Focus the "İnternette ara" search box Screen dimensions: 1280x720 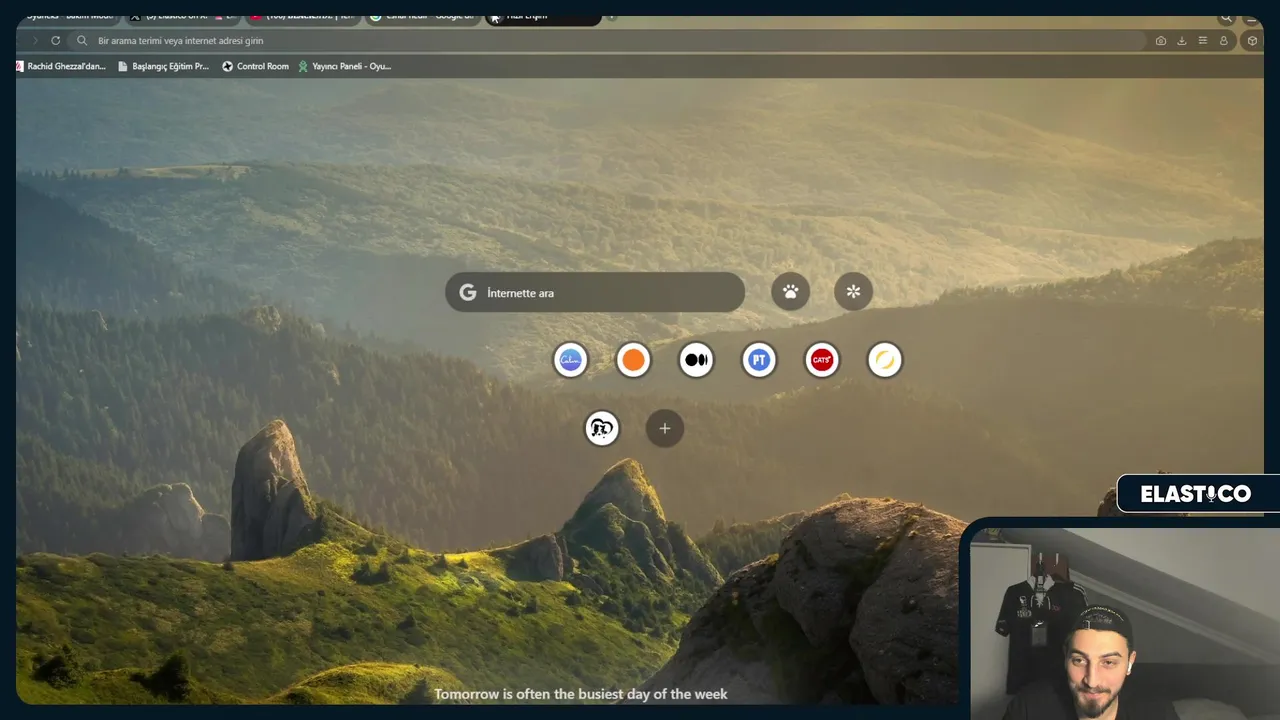(x=595, y=292)
